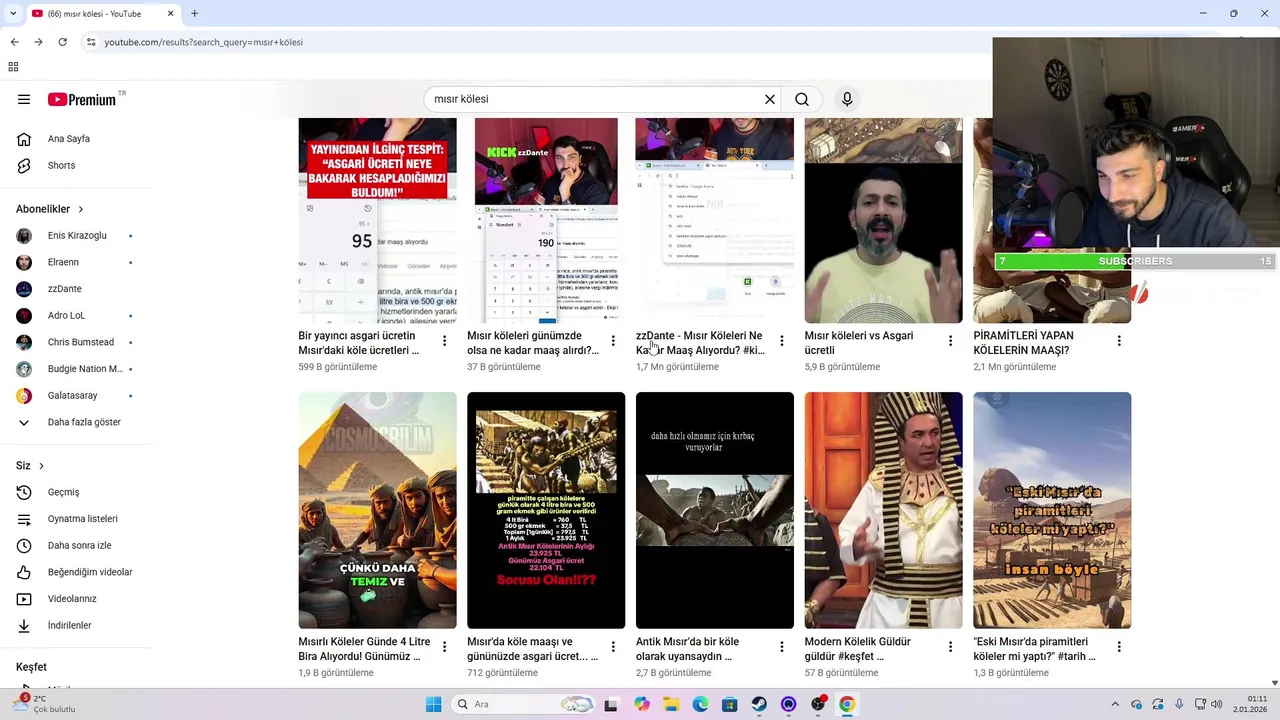Open the YouTube hamburger guide menu
The width and height of the screenshot is (1280, 720).
[24, 99]
